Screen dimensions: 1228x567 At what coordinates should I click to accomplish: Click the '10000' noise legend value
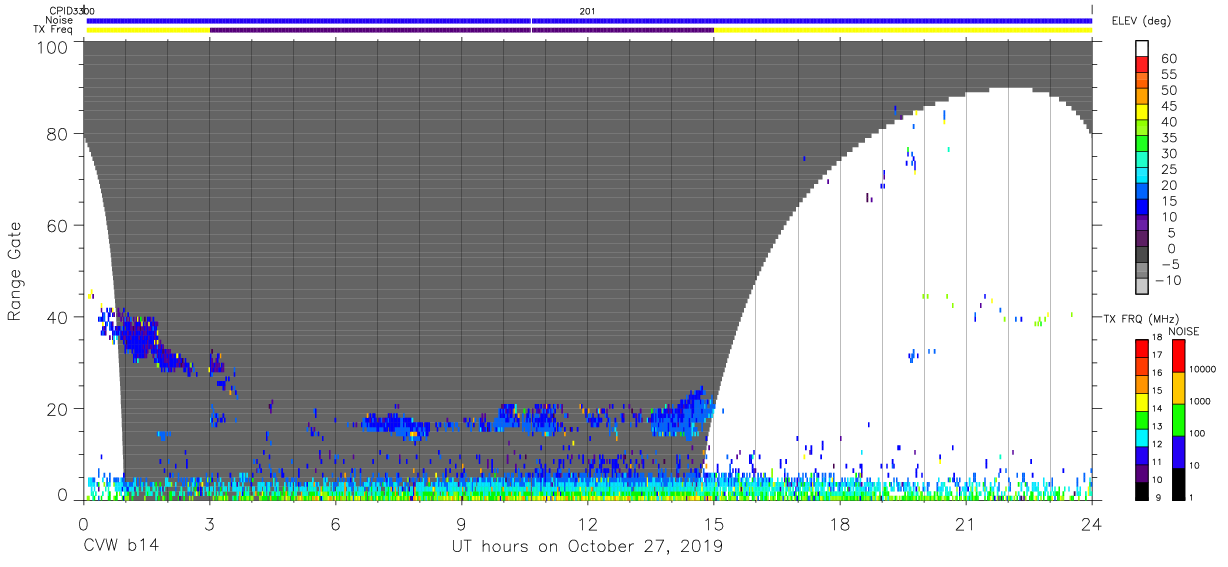(1202, 369)
